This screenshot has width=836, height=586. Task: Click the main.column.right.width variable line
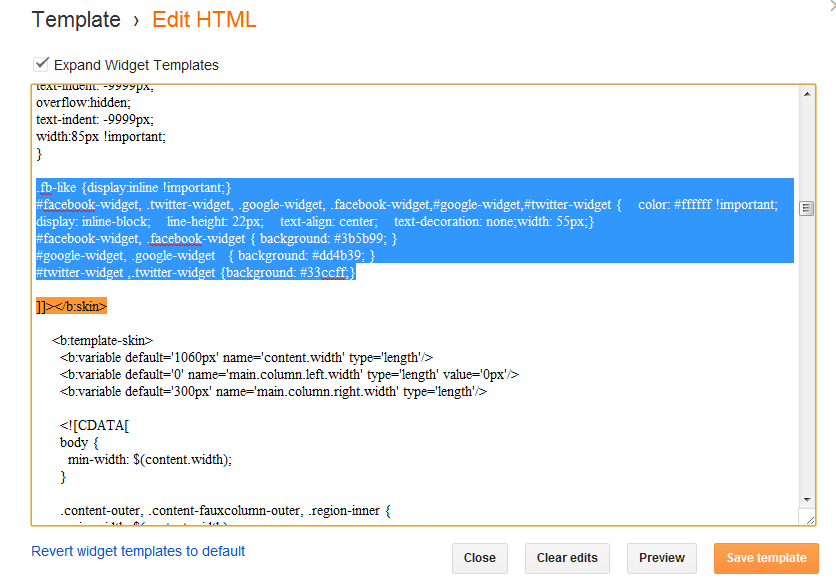(x=273, y=391)
